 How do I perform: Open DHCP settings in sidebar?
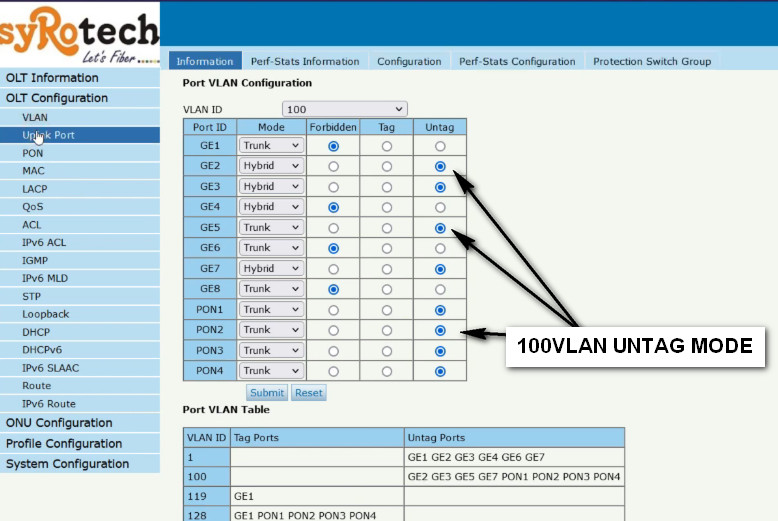coord(36,332)
